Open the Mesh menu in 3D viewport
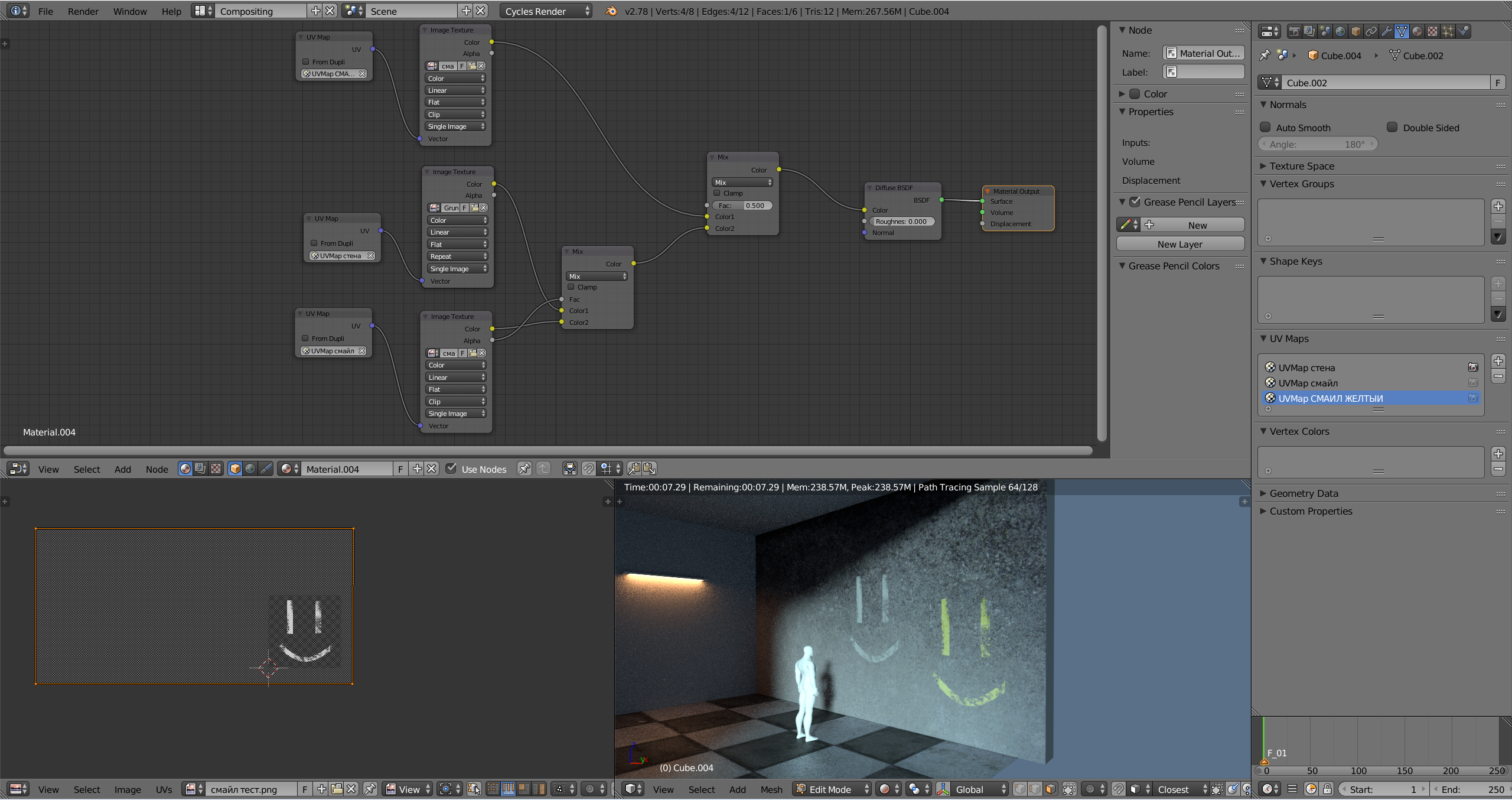1512x800 pixels. (x=771, y=789)
